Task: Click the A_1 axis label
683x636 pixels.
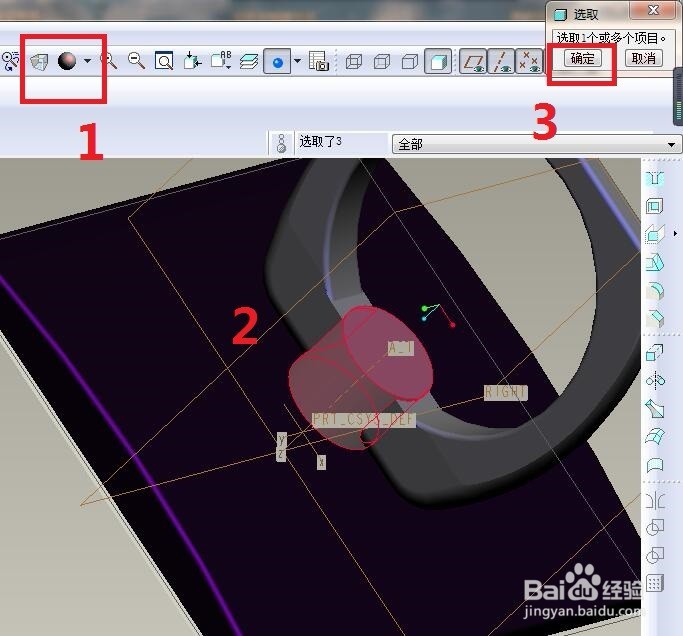Action: [400, 348]
